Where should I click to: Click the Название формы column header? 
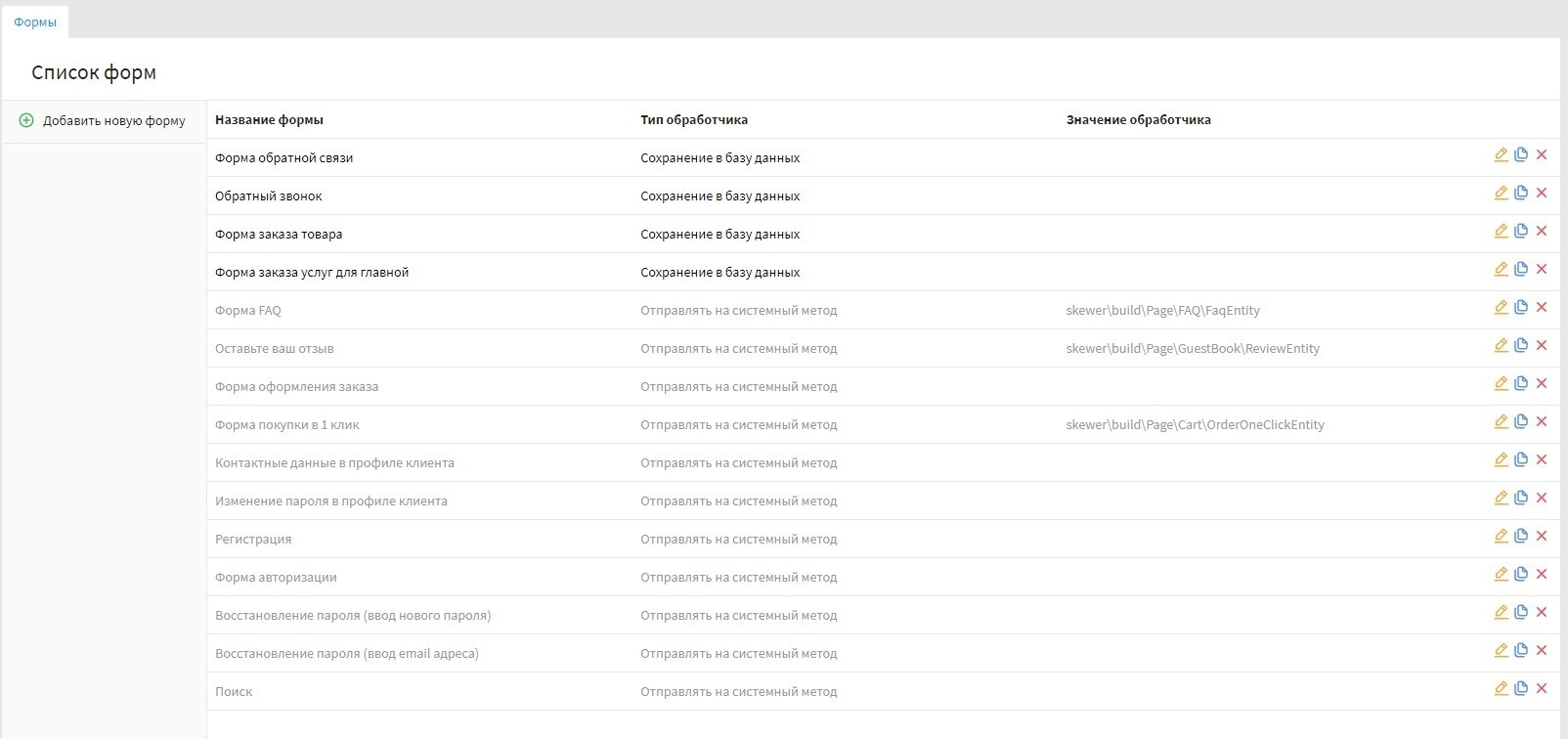coord(269,120)
